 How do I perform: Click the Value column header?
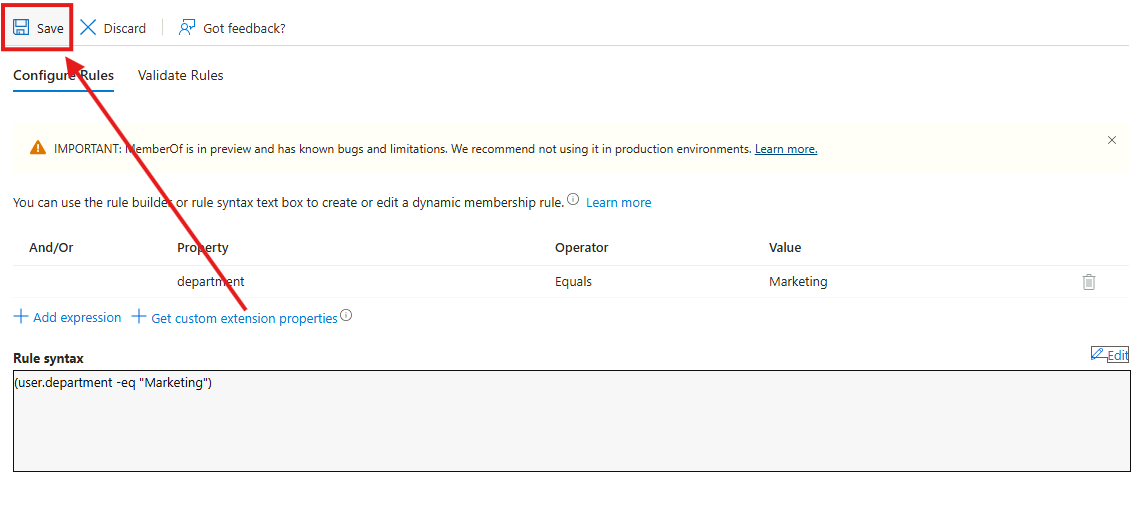pos(785,248)
